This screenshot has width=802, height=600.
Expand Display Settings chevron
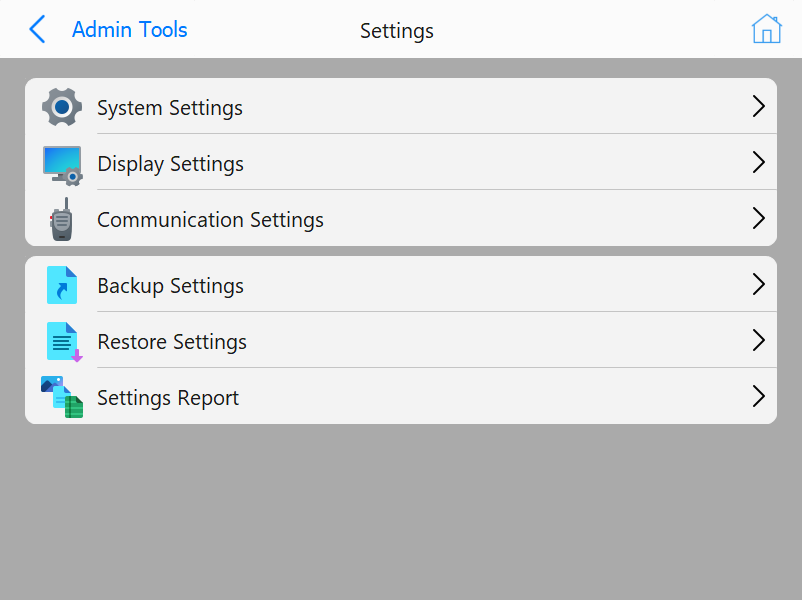[759, 162]
